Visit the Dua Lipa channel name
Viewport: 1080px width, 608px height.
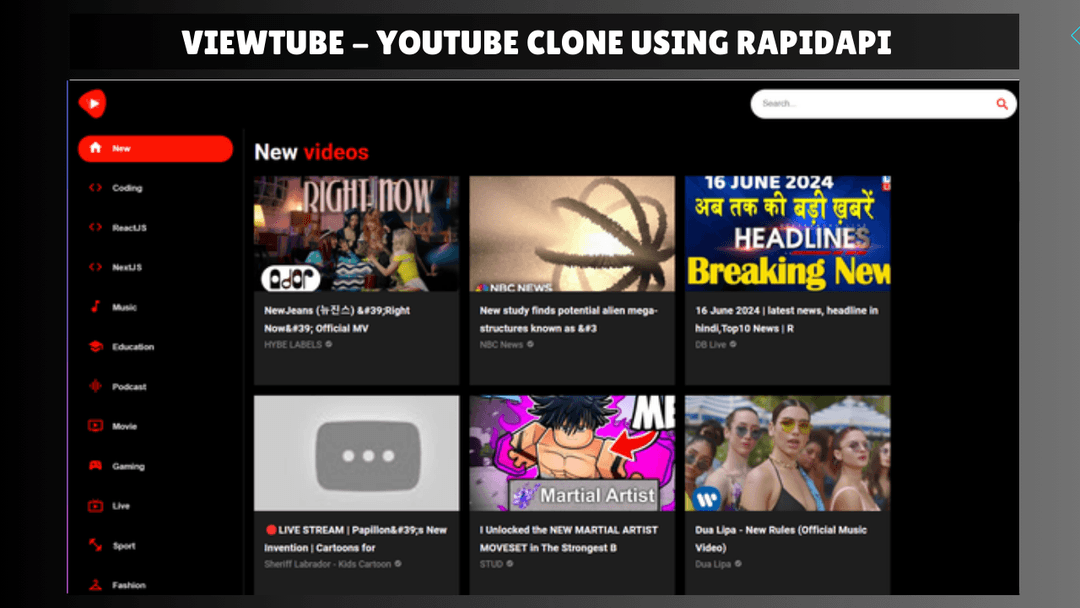click(713, 564)
